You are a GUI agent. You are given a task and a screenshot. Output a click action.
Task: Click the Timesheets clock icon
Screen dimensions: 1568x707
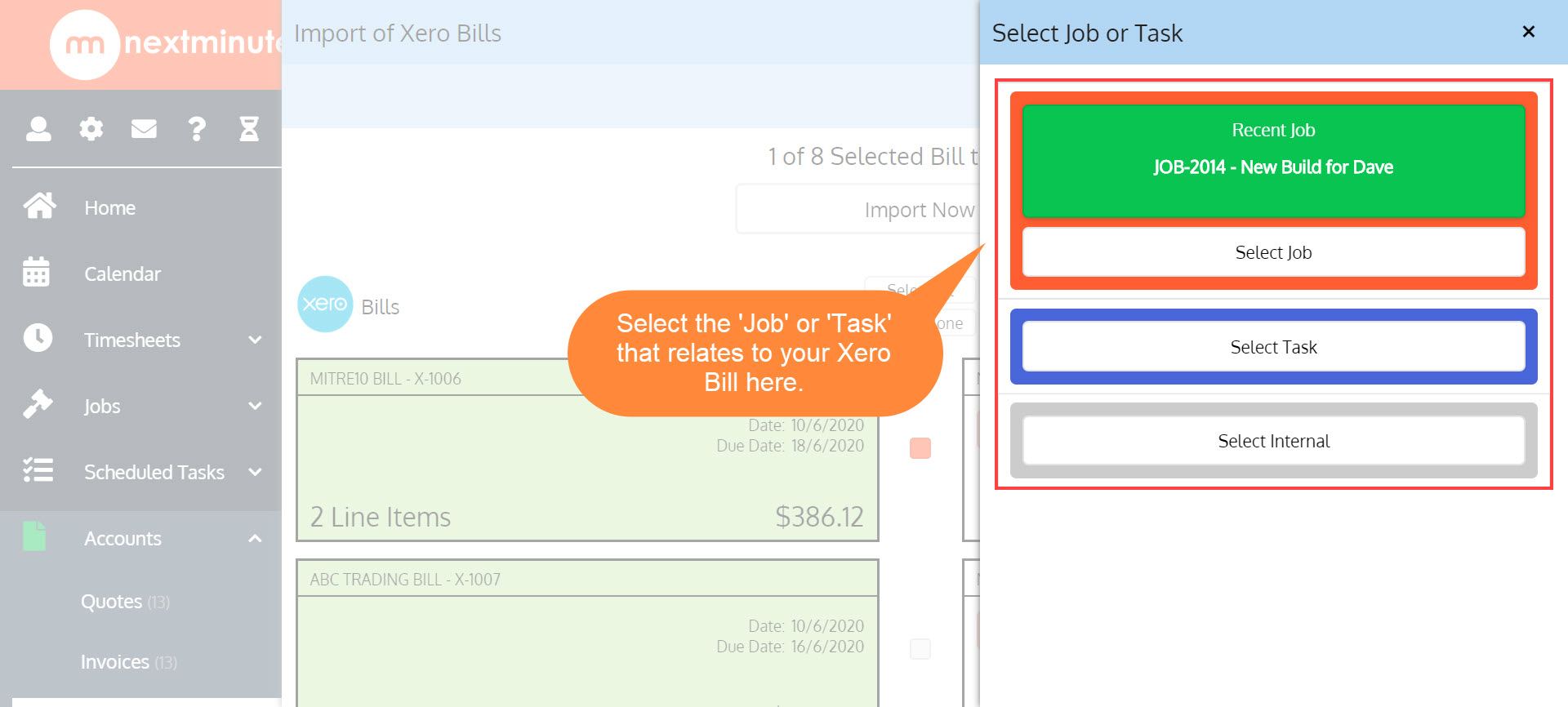pos(38,338)
